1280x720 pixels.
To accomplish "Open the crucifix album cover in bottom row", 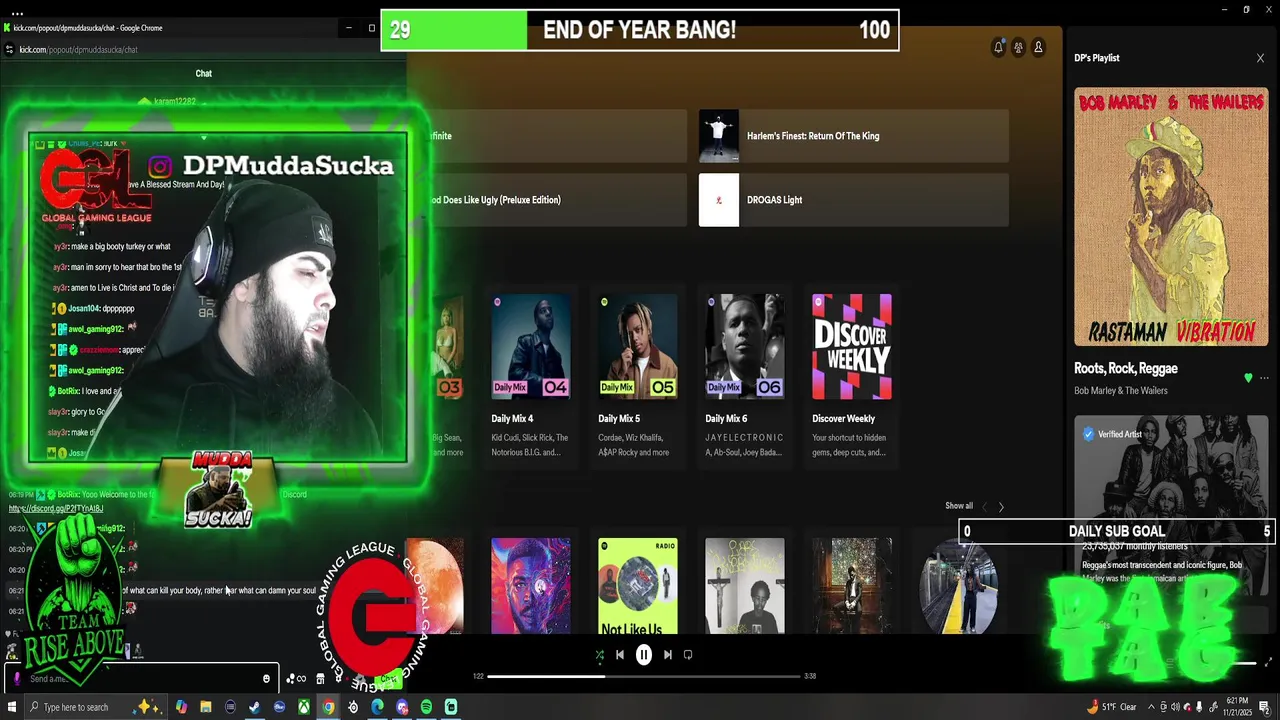I will pos(745,586).
